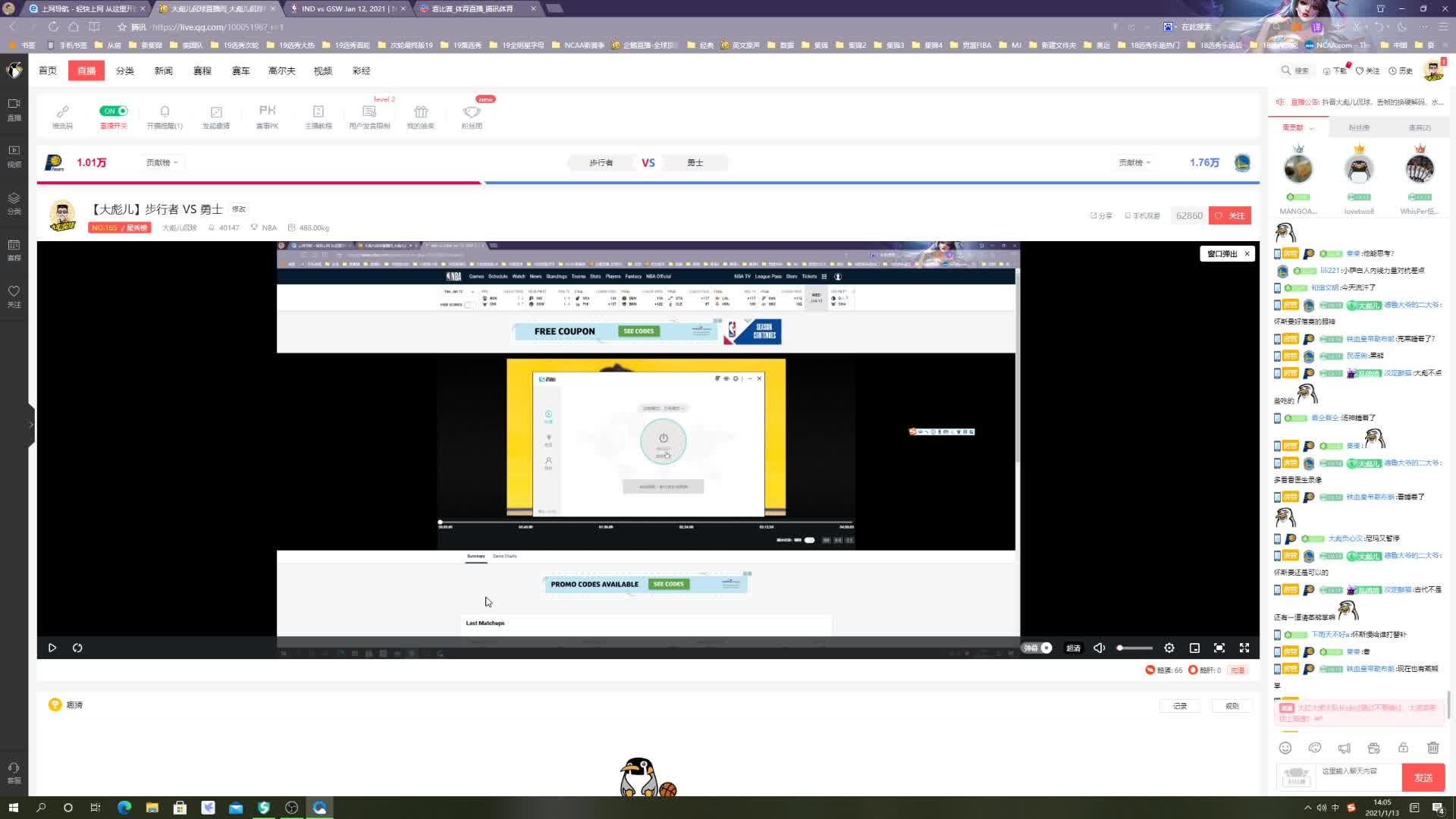Open the 粉丝团 heart icon
This screenshot has height=819, width=1456.
[472, 112]
